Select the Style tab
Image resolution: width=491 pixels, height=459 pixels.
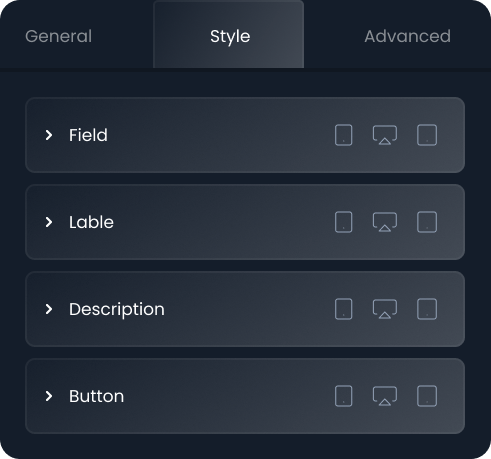(x=229, y=35)
